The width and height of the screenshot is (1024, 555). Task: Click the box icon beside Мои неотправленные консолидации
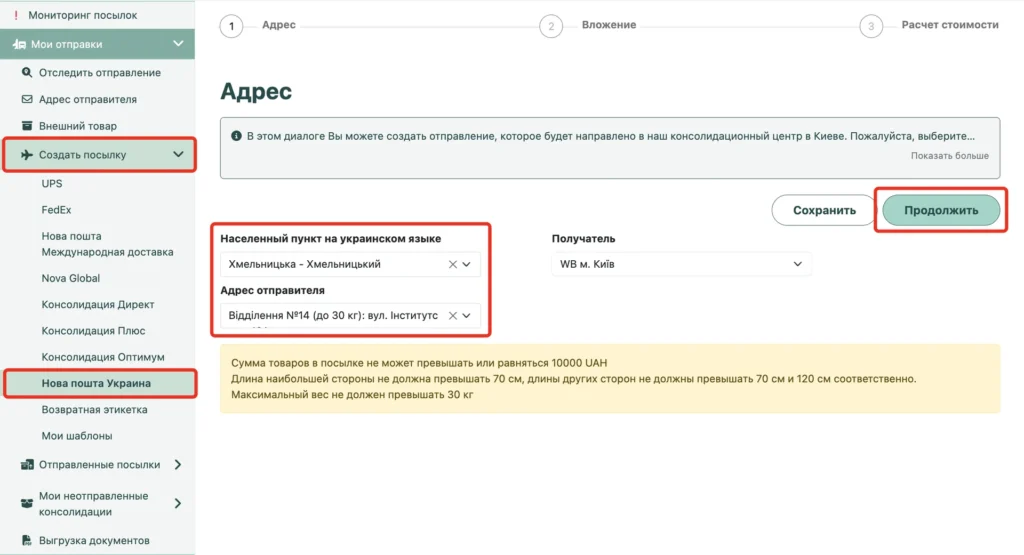click(x=27, y=503)
